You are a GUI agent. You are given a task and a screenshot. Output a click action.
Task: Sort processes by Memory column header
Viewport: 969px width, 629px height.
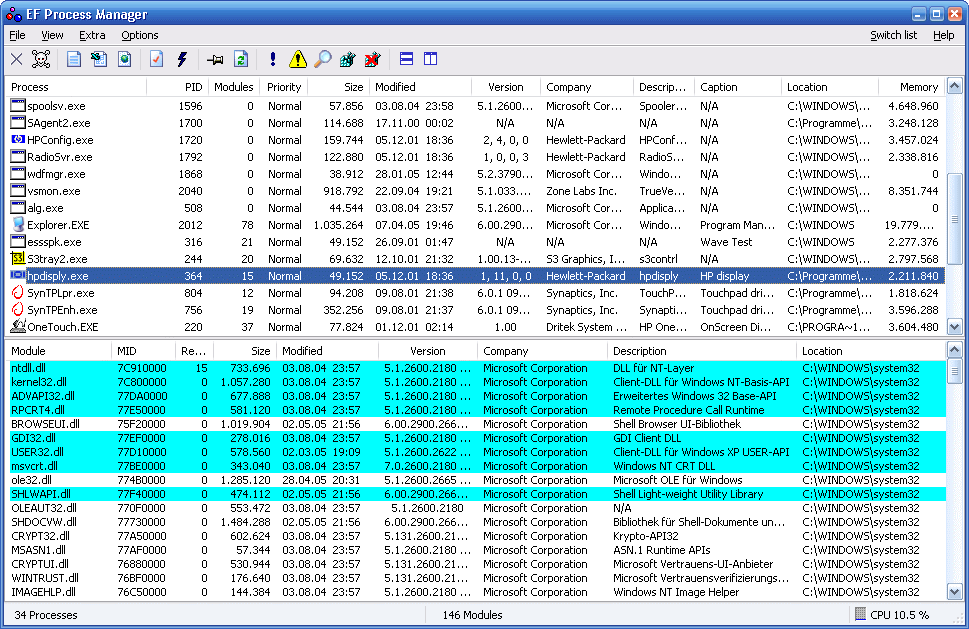pos(912,87)
